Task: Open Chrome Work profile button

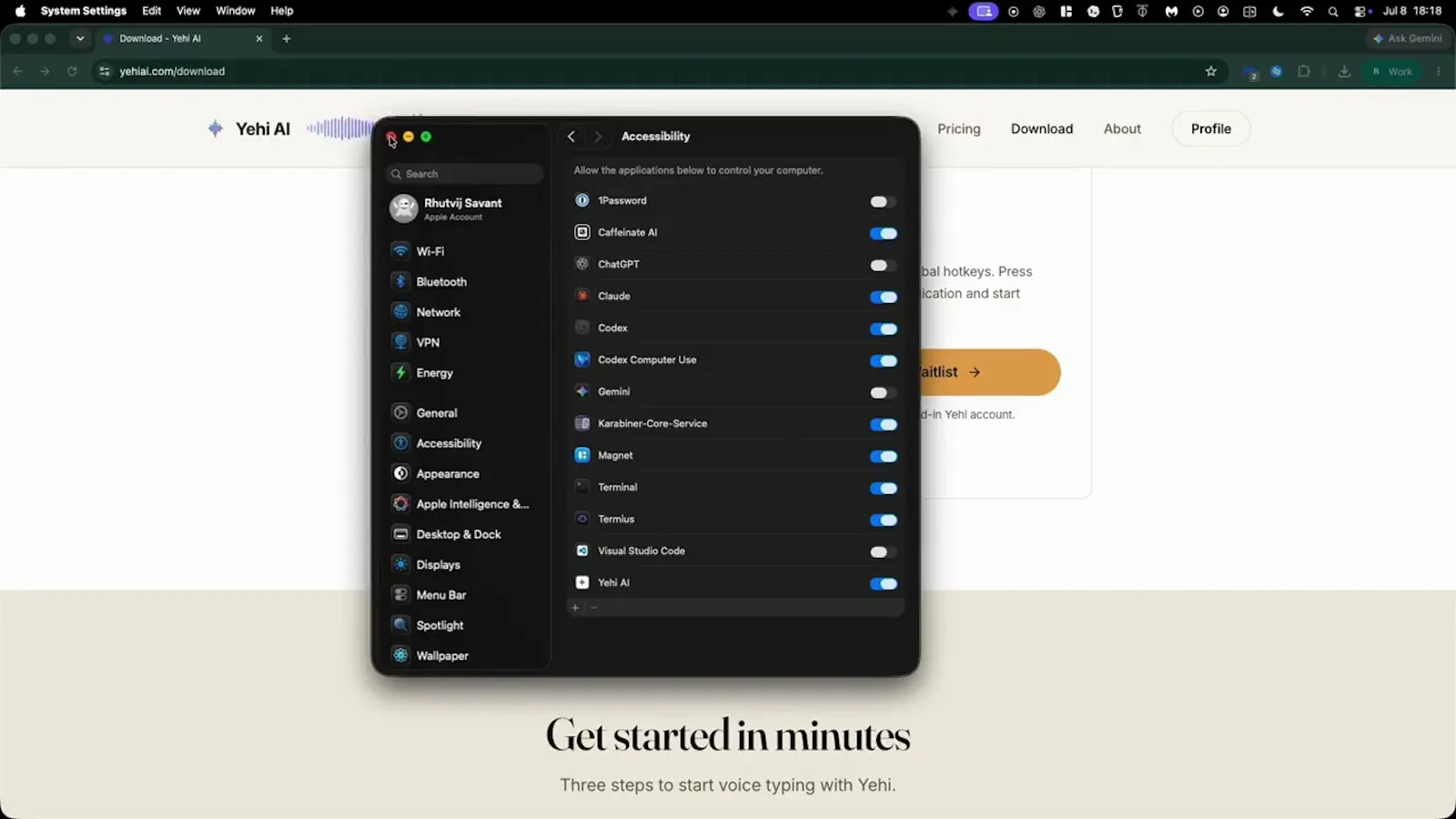Action: point(1393,71)
